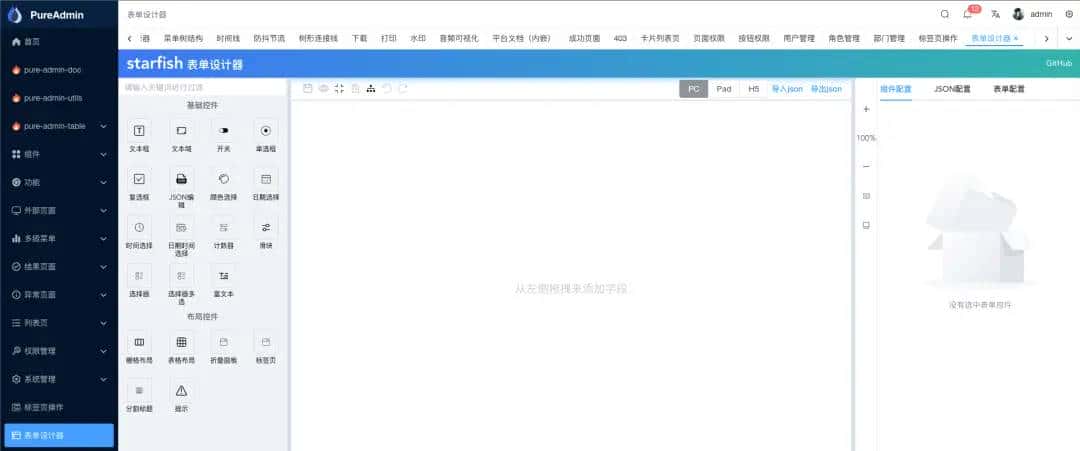
Task: Expand the 权限管理 sidebar menu
Action: [59, 351]
